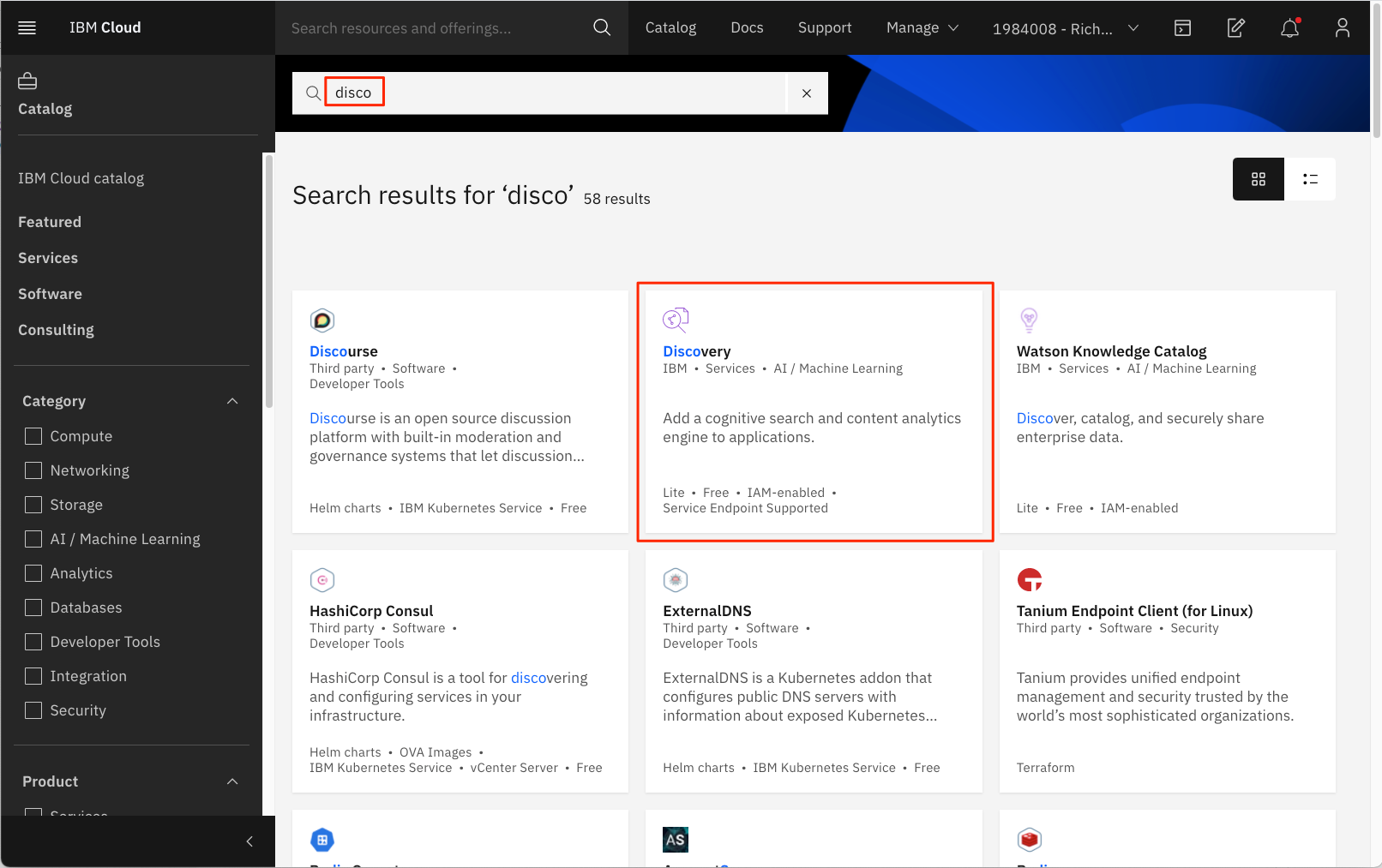Click the blue hexagon icon in bottom row

tap(322, 840)
